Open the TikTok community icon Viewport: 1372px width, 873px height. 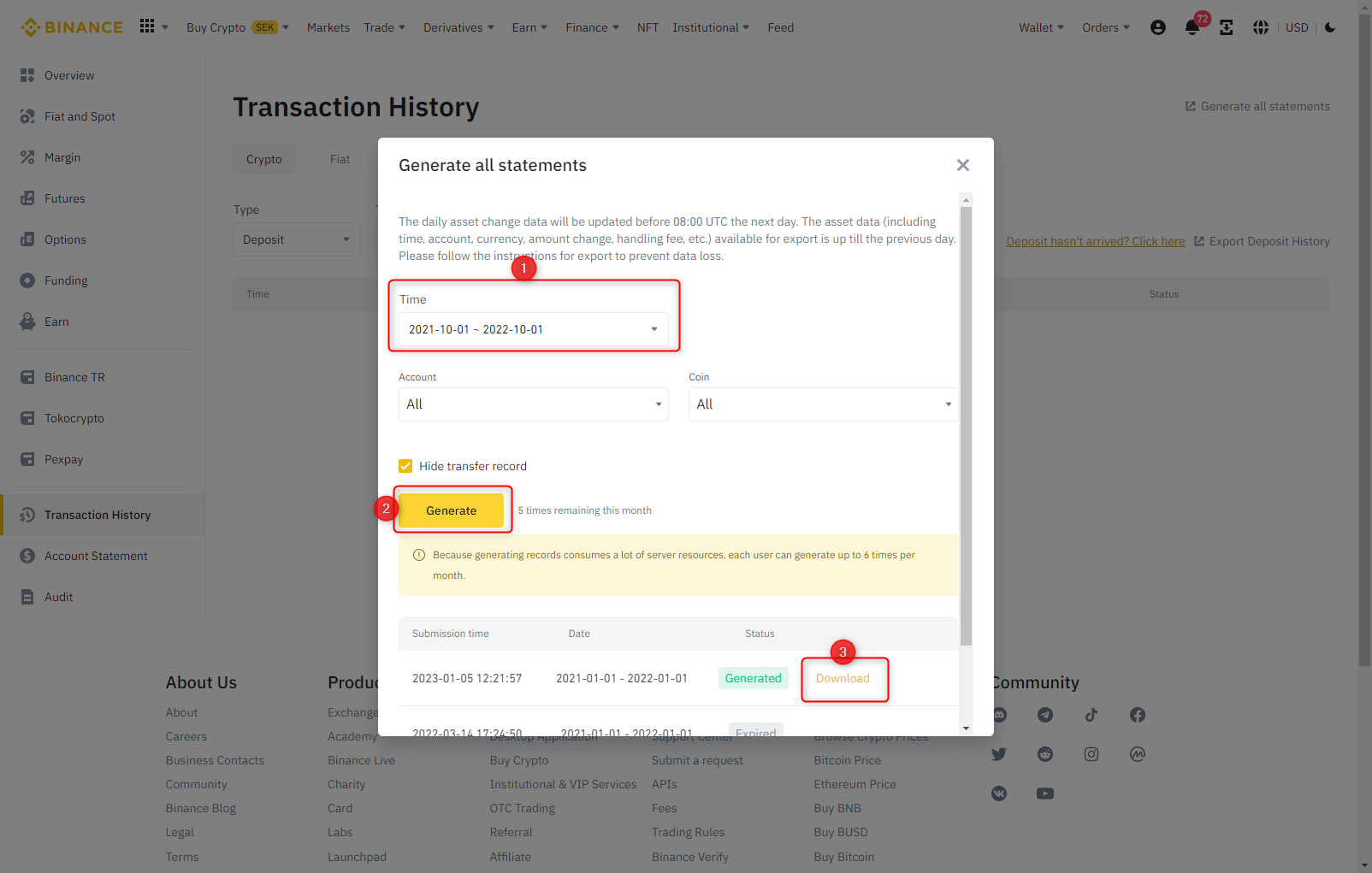(1091, 715)
